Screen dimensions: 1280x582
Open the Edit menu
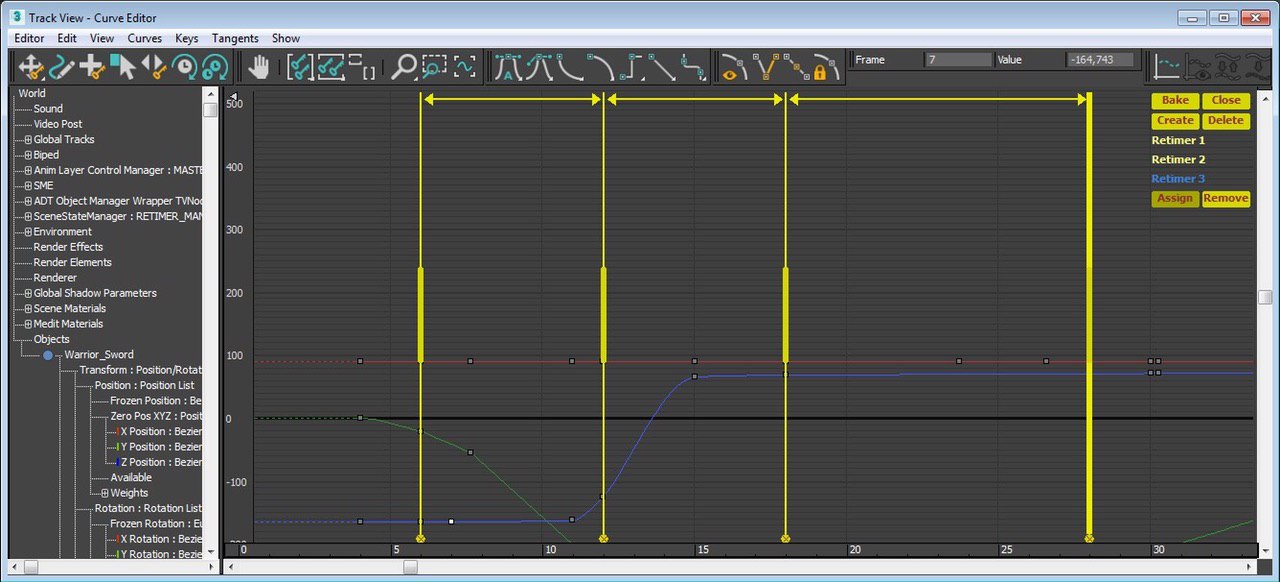pyautogui.click(x=67, y=38)
